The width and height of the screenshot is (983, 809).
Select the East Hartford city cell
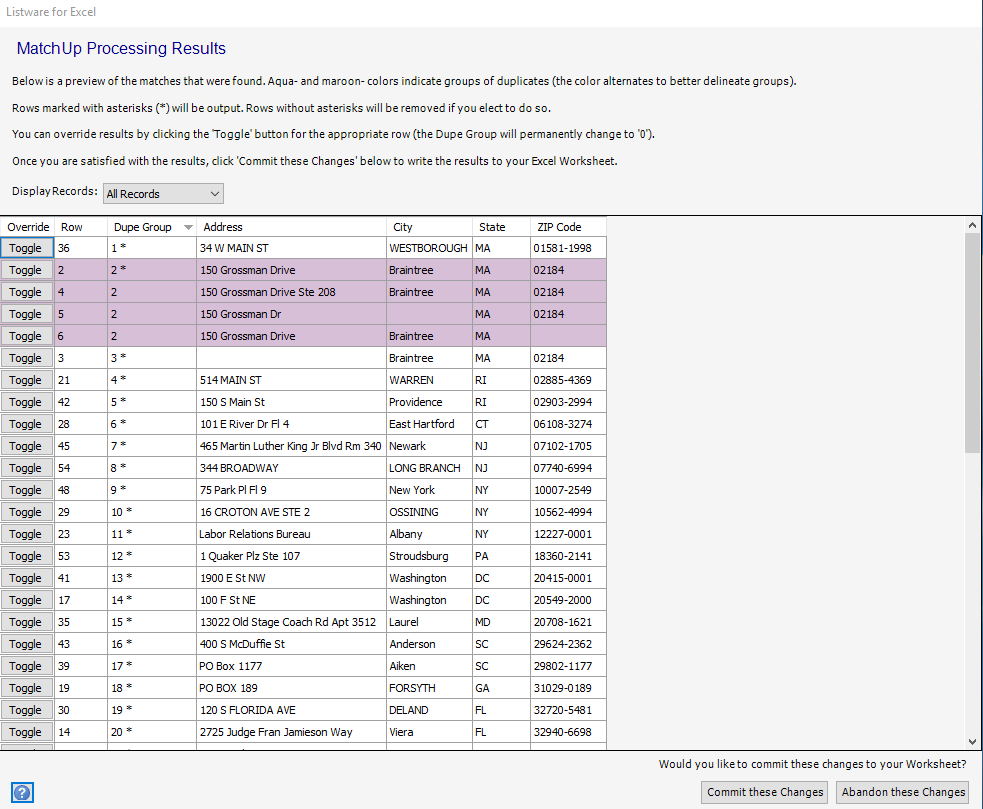[428, 424]
